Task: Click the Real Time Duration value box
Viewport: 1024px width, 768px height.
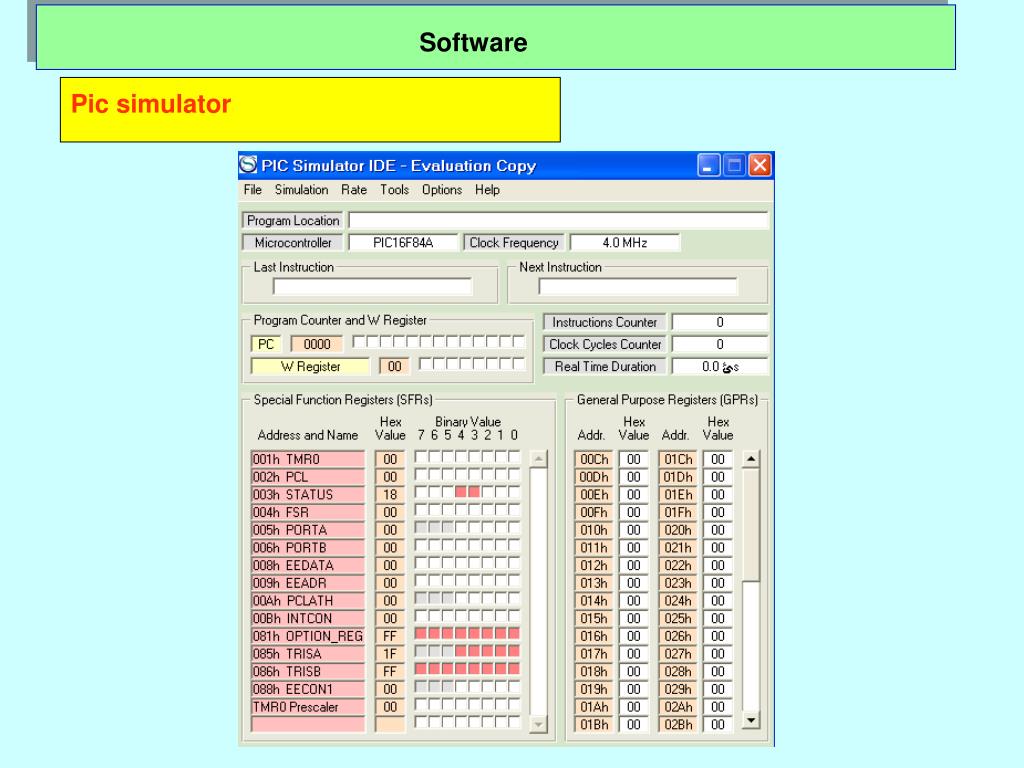Action: pyautogui.click(x=720, y=366)
